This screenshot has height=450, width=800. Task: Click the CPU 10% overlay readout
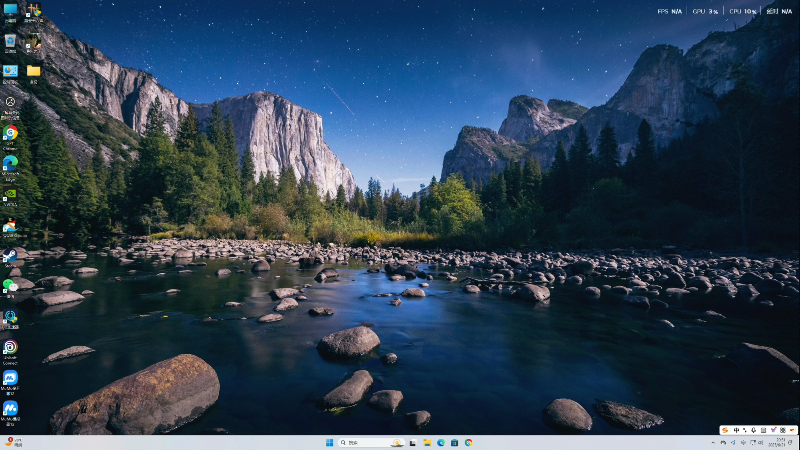pos(743,11)
